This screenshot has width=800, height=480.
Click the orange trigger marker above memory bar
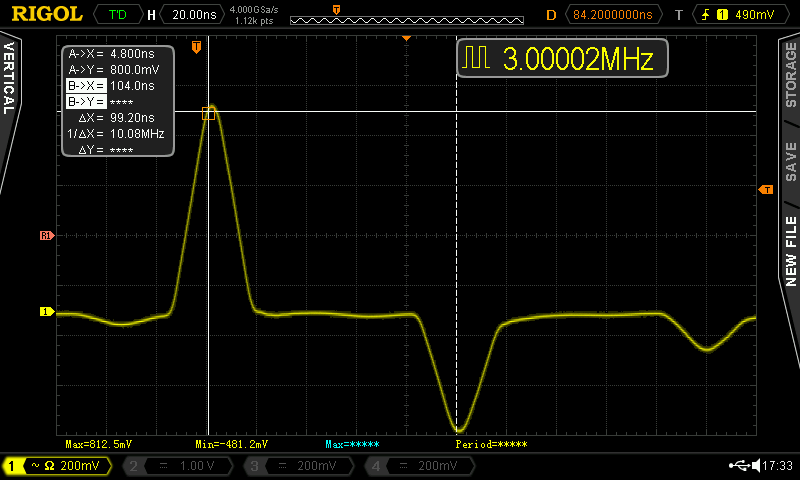point(336,10)
